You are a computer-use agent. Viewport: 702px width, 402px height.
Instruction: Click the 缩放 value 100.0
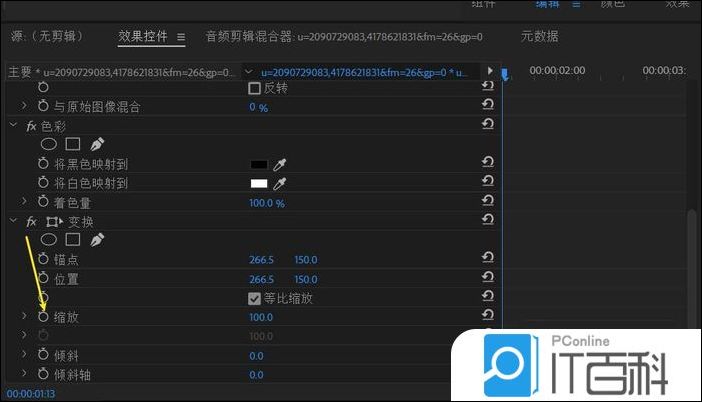click(261, 317)
